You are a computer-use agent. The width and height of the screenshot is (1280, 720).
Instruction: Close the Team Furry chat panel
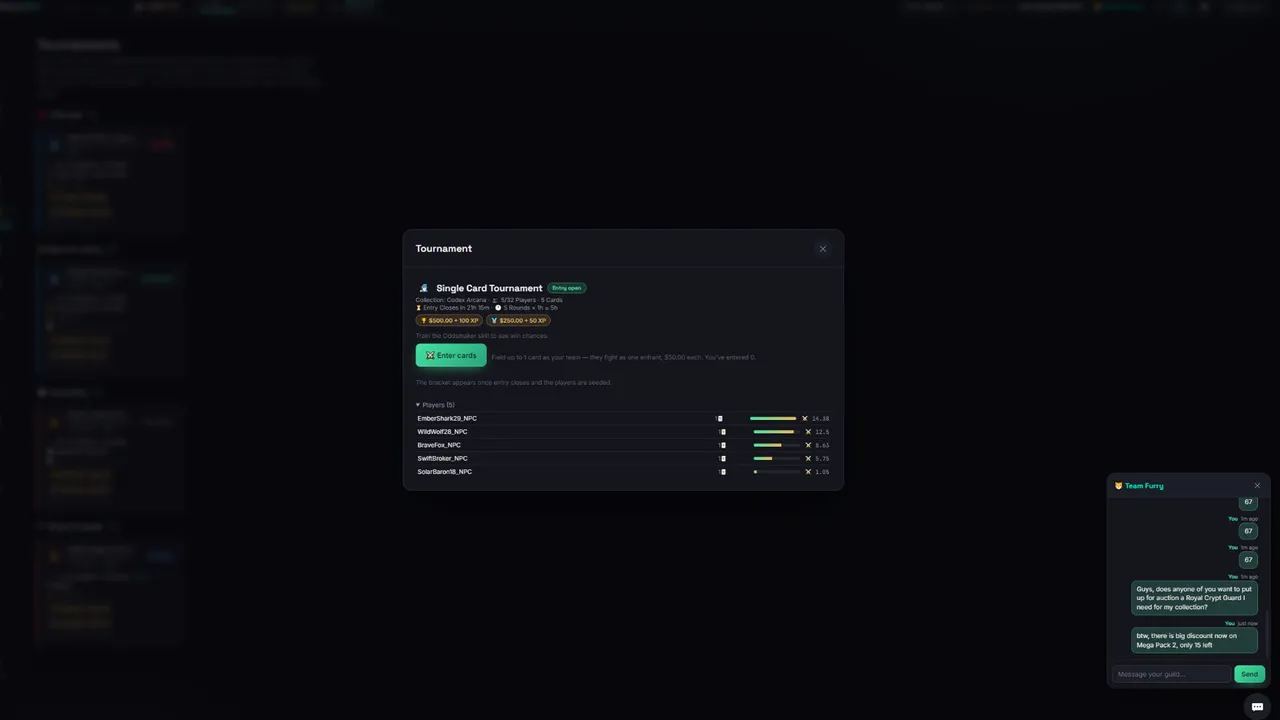(x=1257, y=486)
